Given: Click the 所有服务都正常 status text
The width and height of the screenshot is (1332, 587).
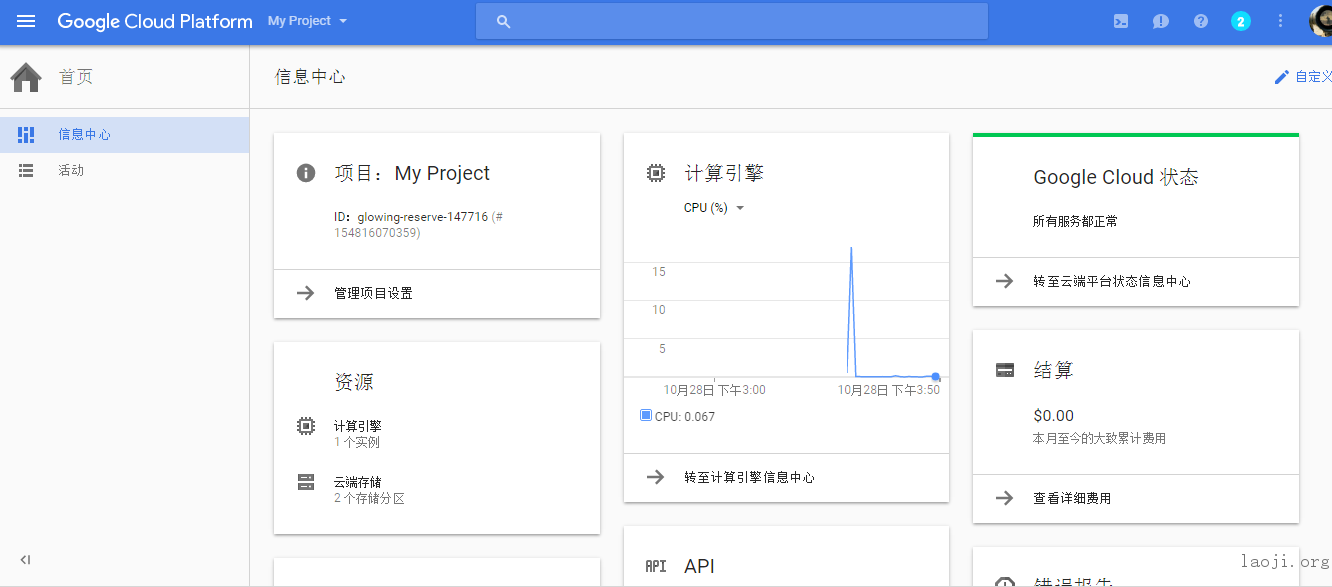Looking at the screenshot, I should coord(1075,221).
